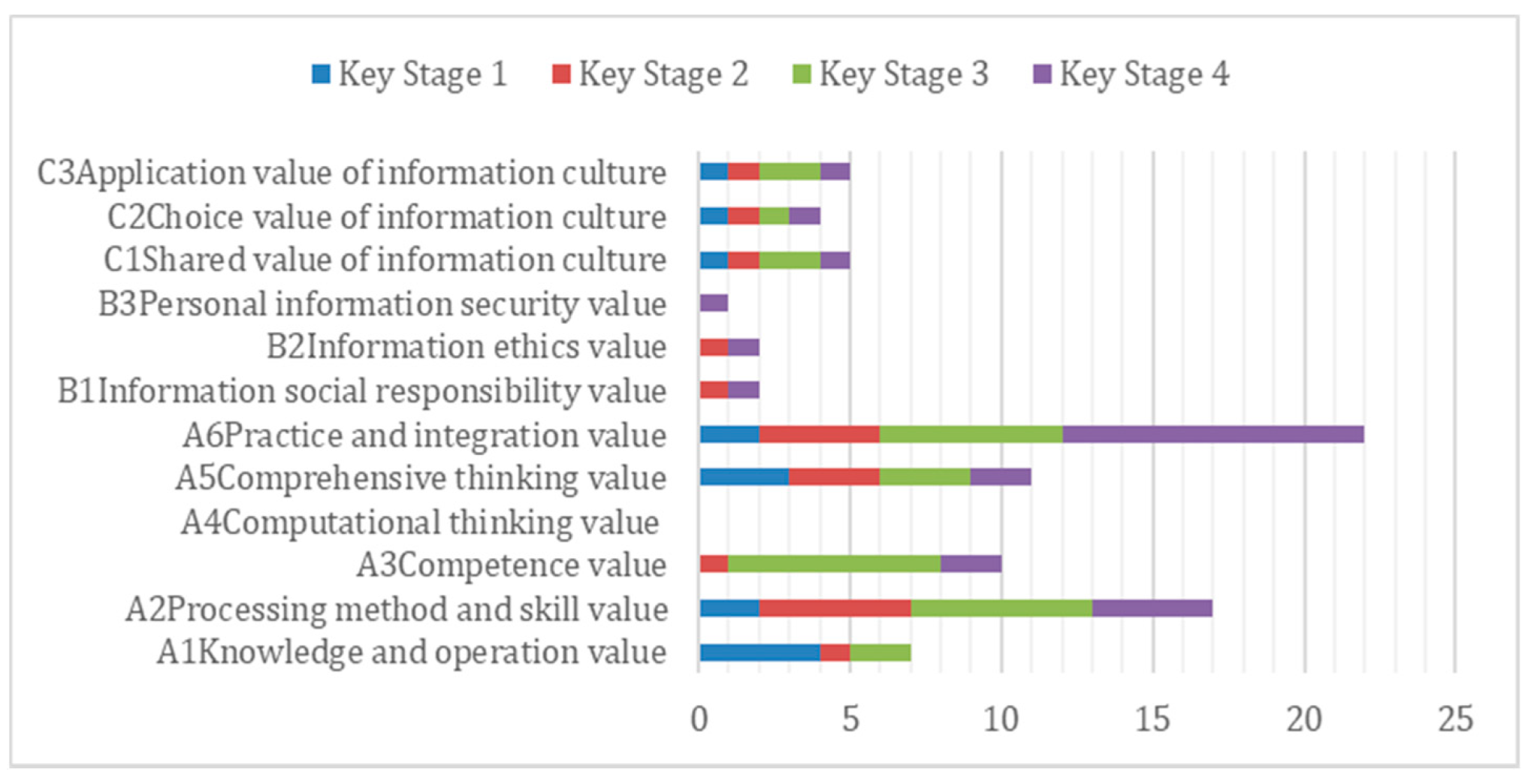
Task: Click the green segment of the A3 bar
Action: [834, 564]
